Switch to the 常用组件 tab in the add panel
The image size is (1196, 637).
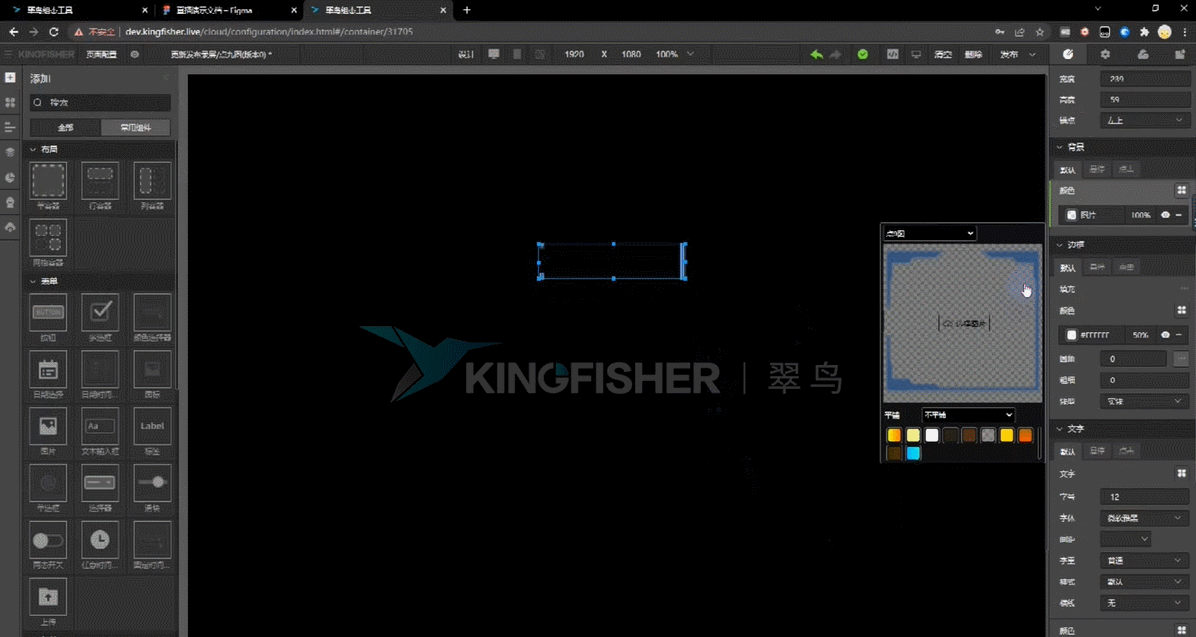(x=135, y=127)
